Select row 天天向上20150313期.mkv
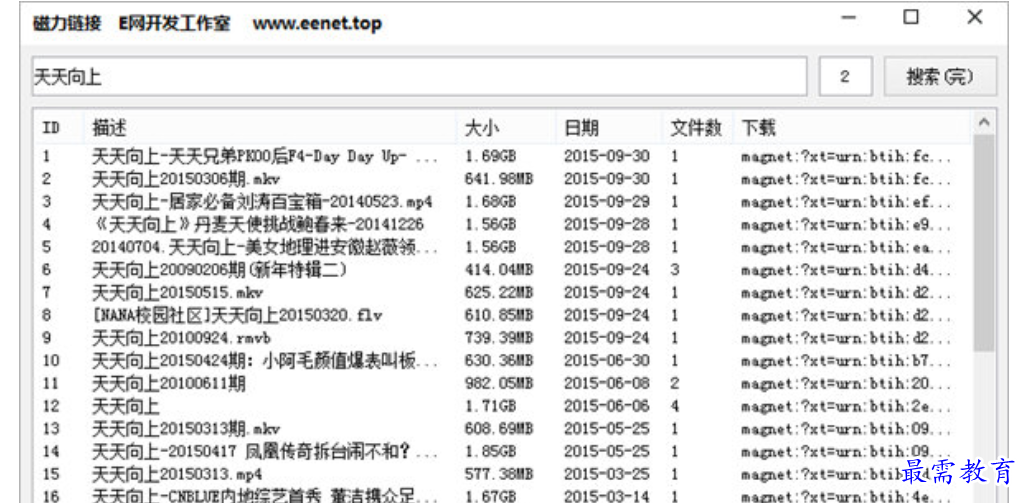 [x=504, y=429]
